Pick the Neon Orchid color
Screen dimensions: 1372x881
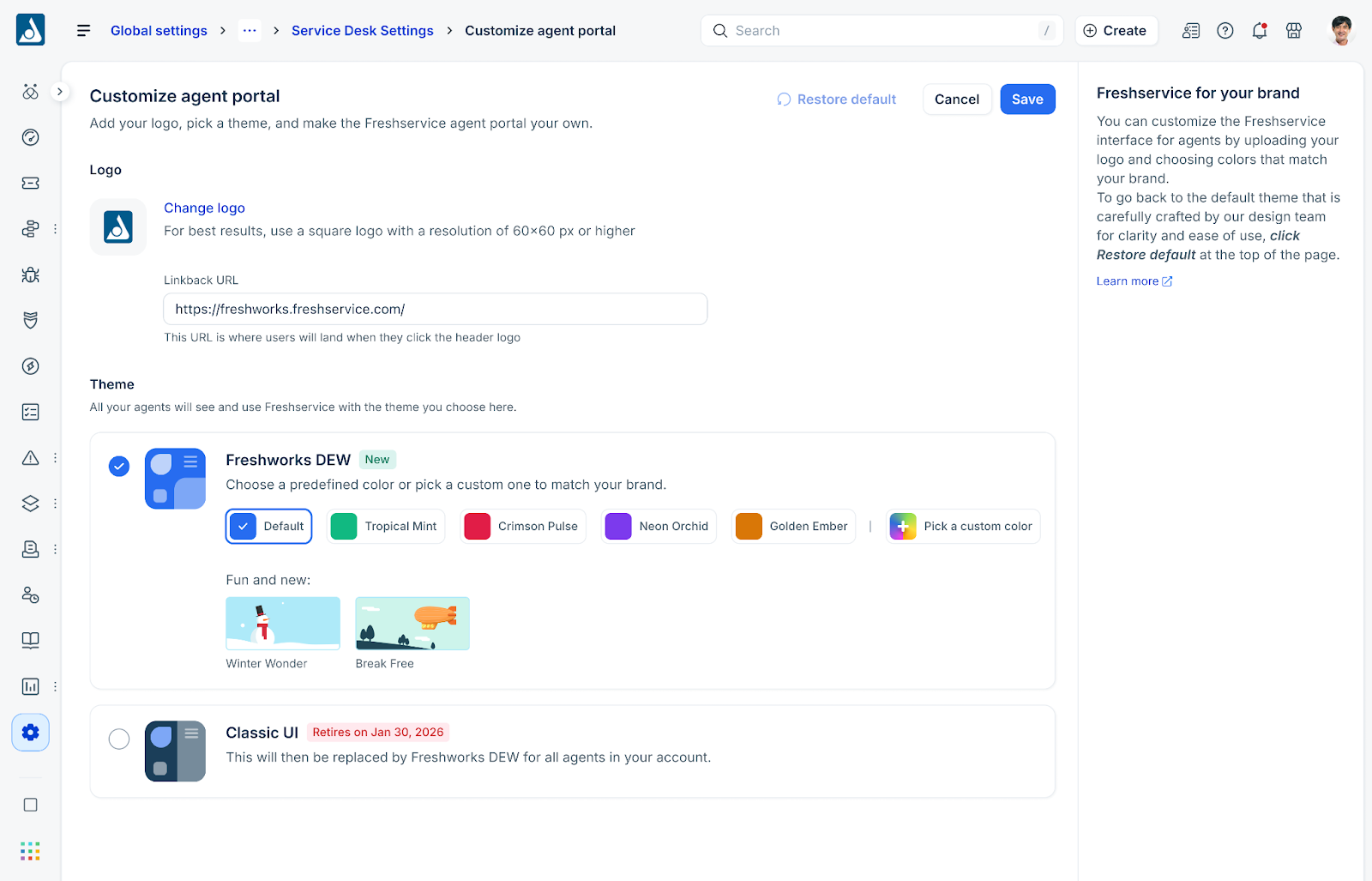point(659,527)
